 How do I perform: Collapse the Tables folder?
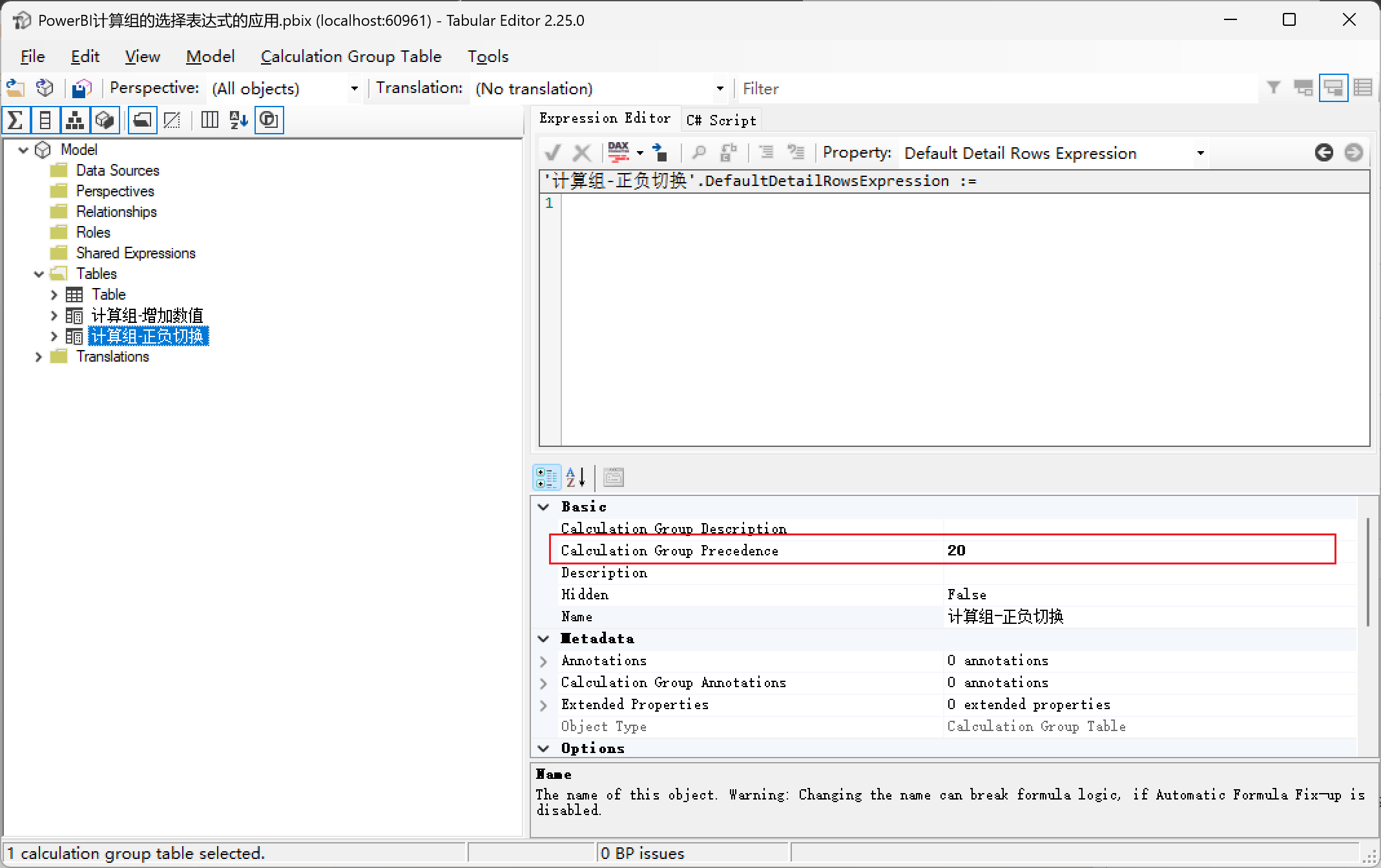[39, 274]
